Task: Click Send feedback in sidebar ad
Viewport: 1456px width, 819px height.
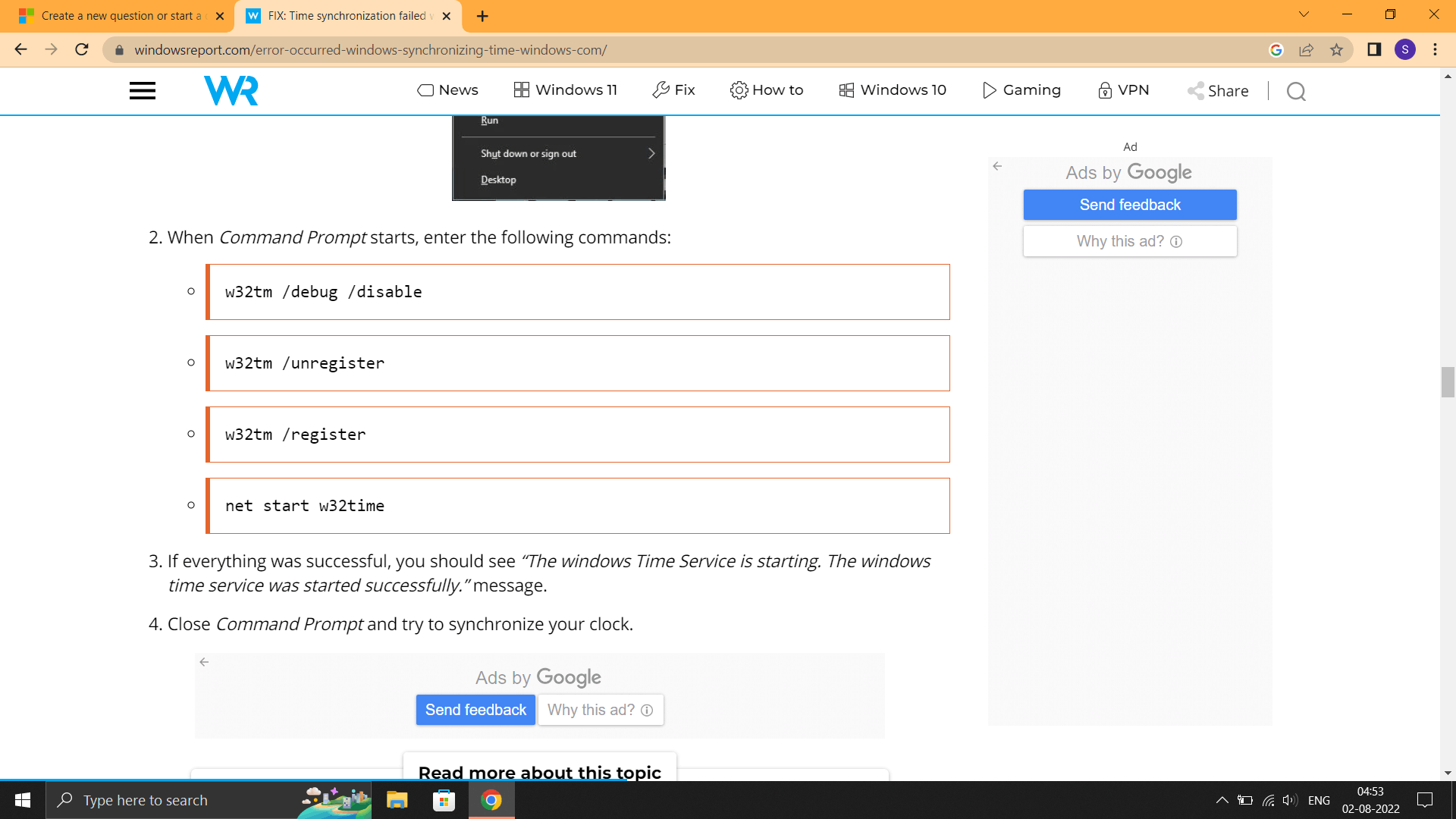Action: [1130, 205]
